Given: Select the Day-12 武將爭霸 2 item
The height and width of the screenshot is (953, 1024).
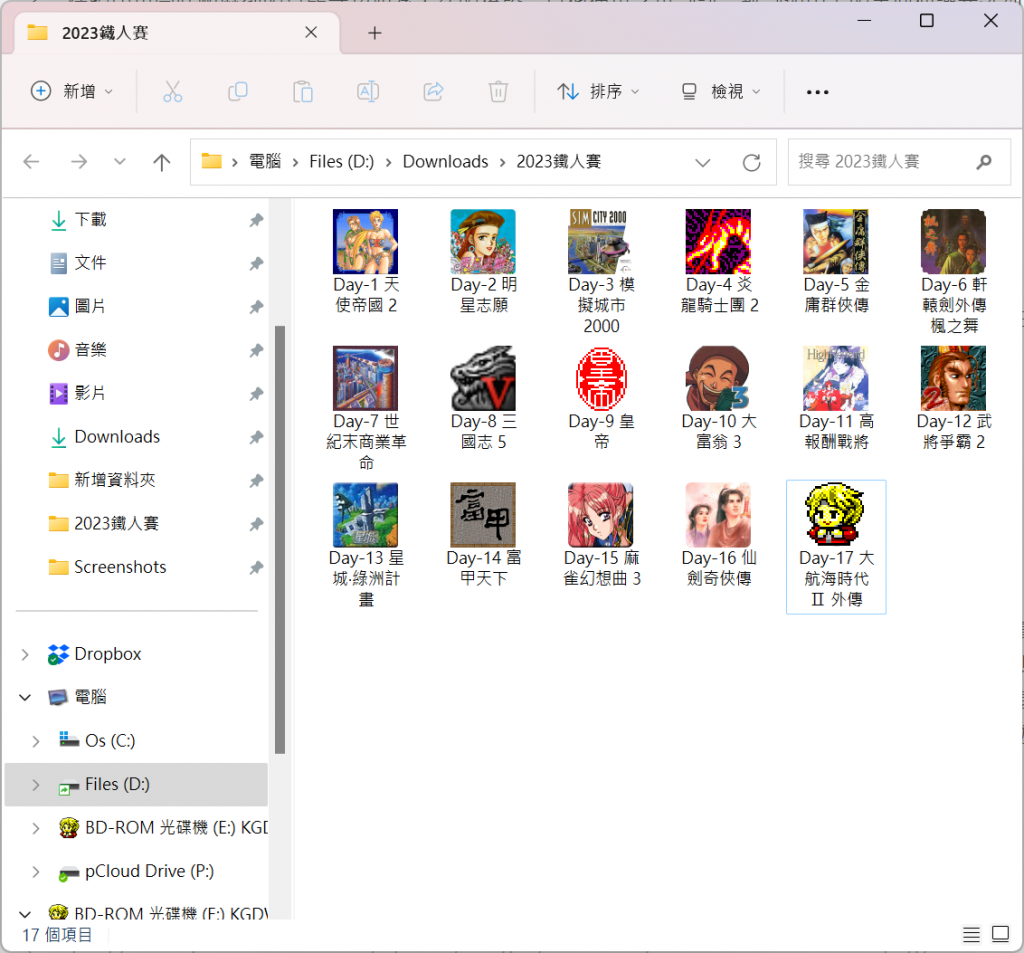Looking at the screenshot, I should (953, 398).
